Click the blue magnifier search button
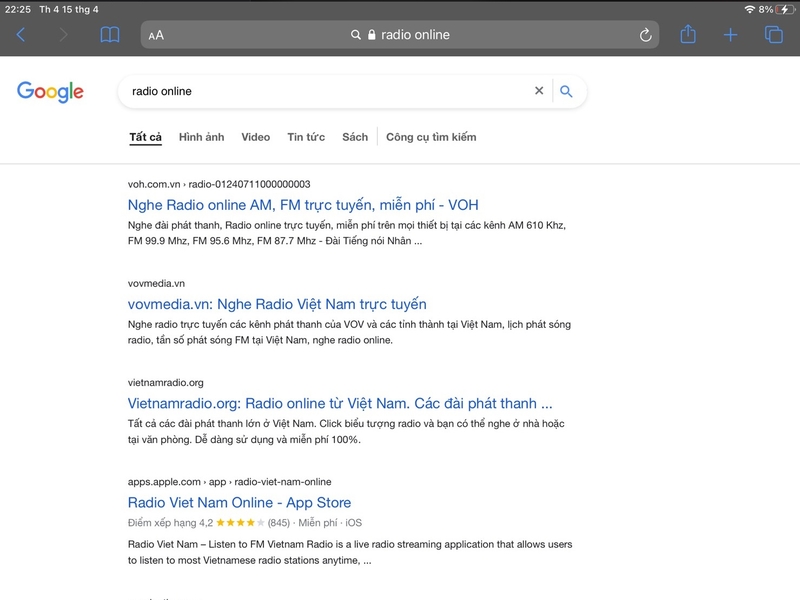 point(566,91)
